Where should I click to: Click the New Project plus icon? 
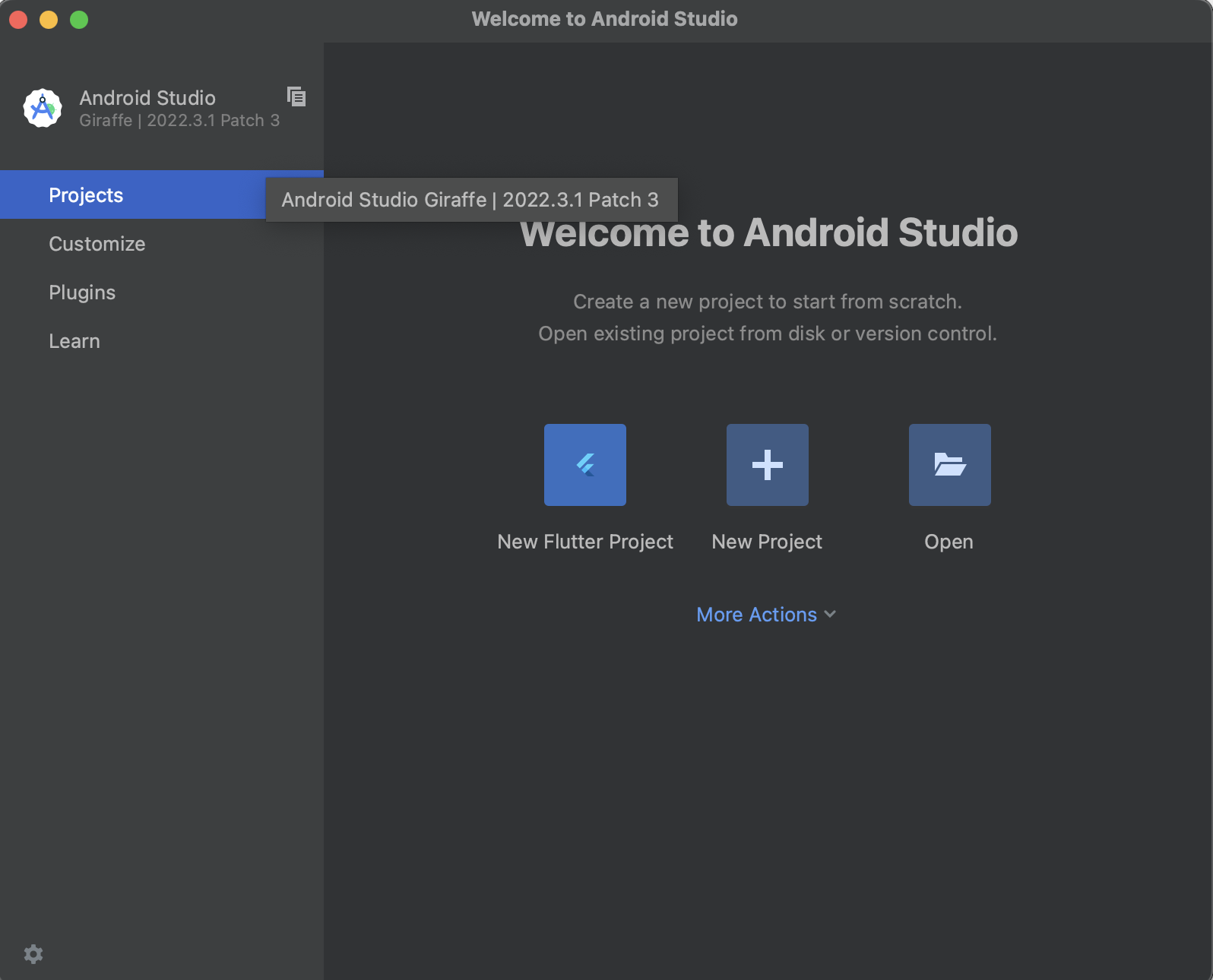768,465
